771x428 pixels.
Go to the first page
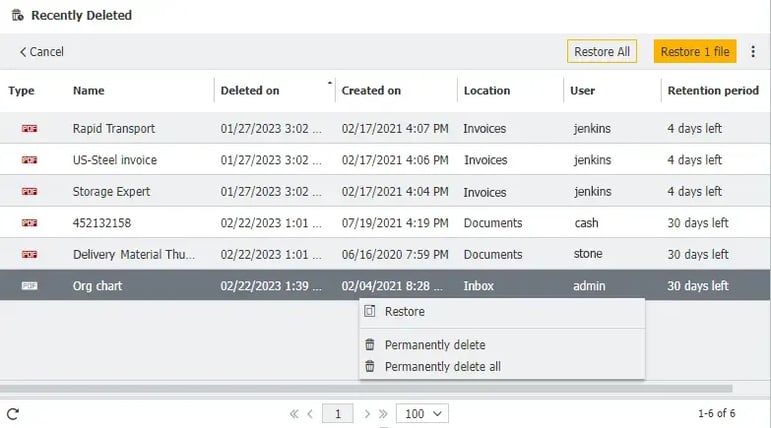click(294, 414)
